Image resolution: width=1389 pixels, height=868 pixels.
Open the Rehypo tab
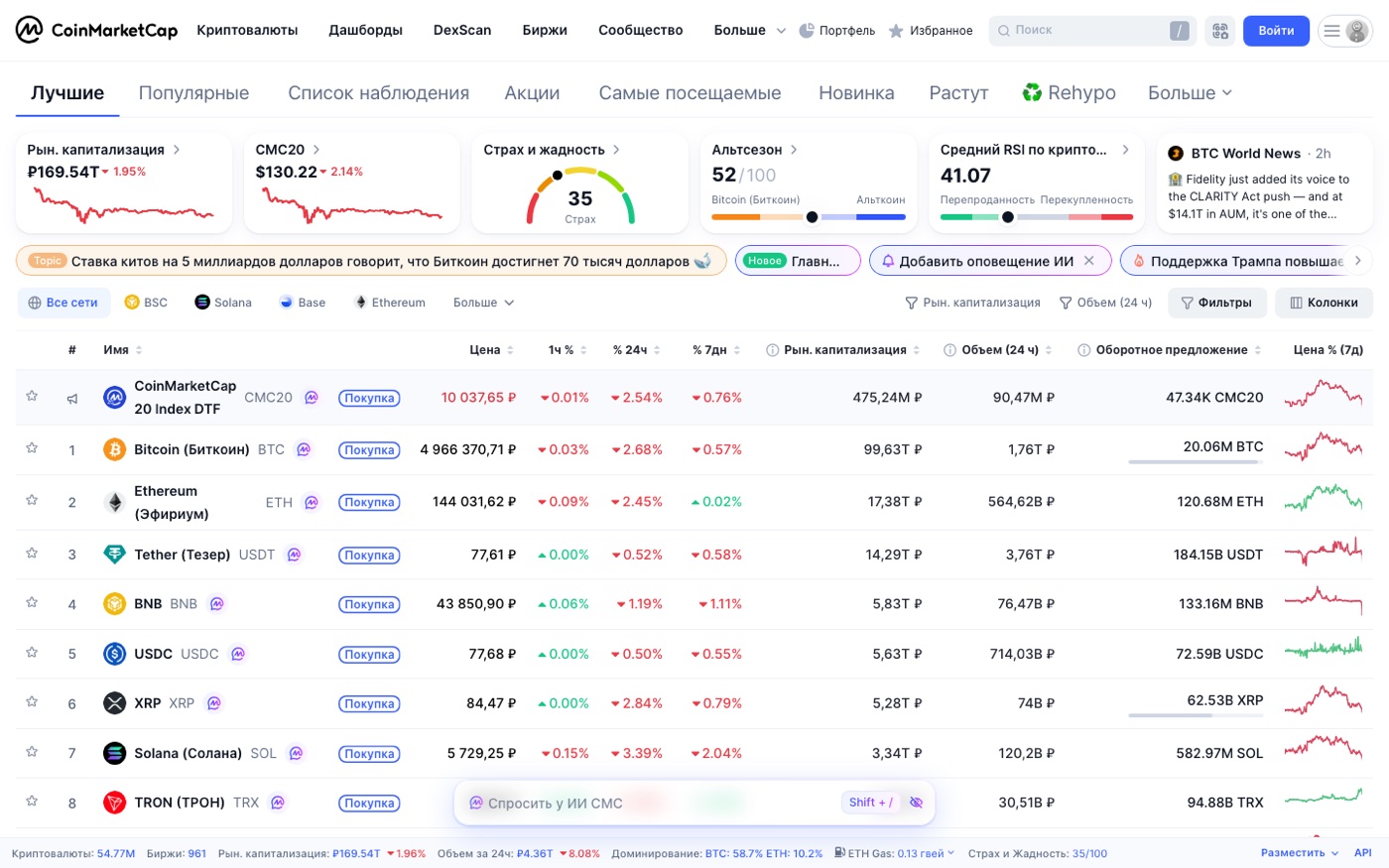pos(1069,93)
